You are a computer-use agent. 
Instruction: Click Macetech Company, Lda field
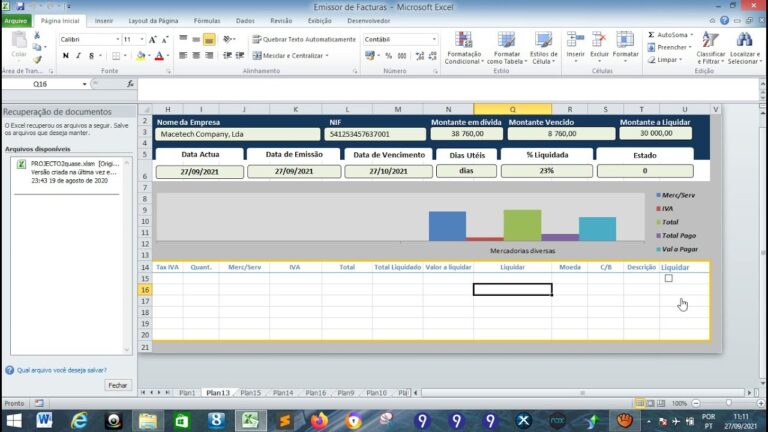(x=238, y=134)
